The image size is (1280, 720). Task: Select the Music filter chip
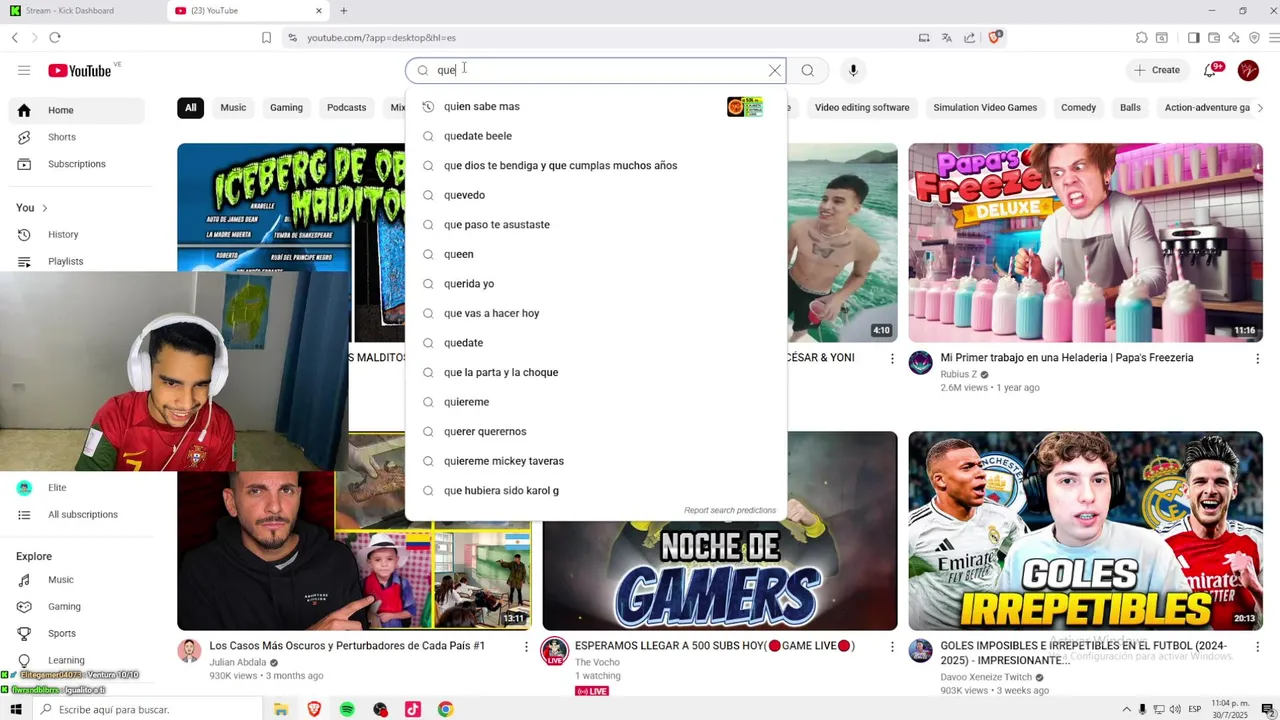[233, 107]
